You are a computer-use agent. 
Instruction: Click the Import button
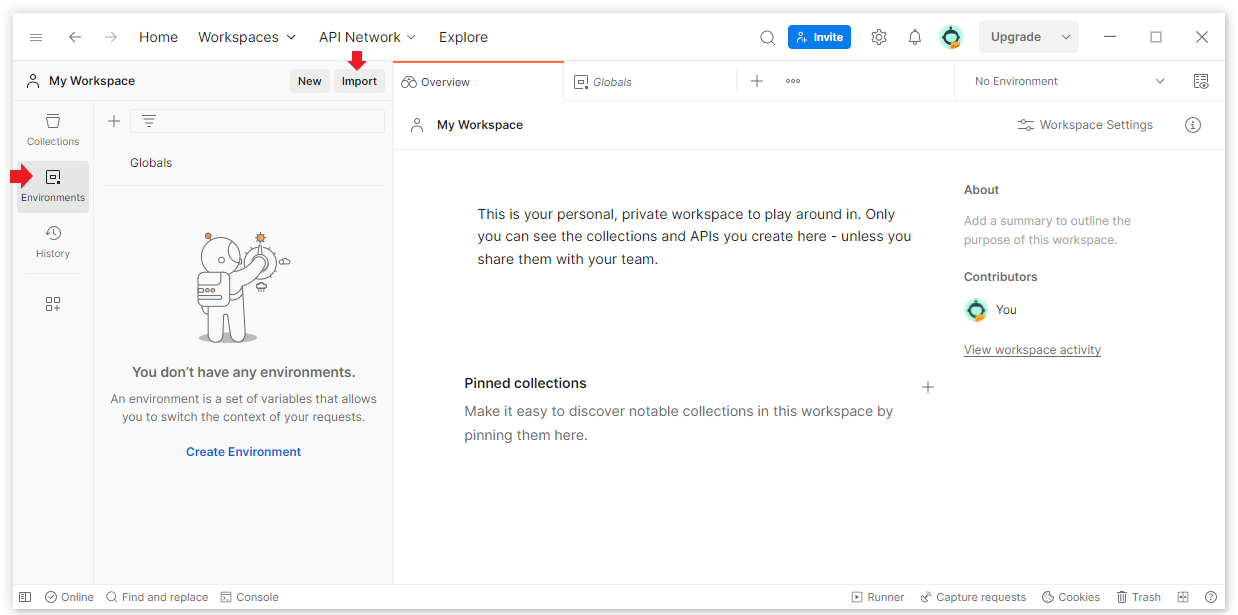pos(359,81)
